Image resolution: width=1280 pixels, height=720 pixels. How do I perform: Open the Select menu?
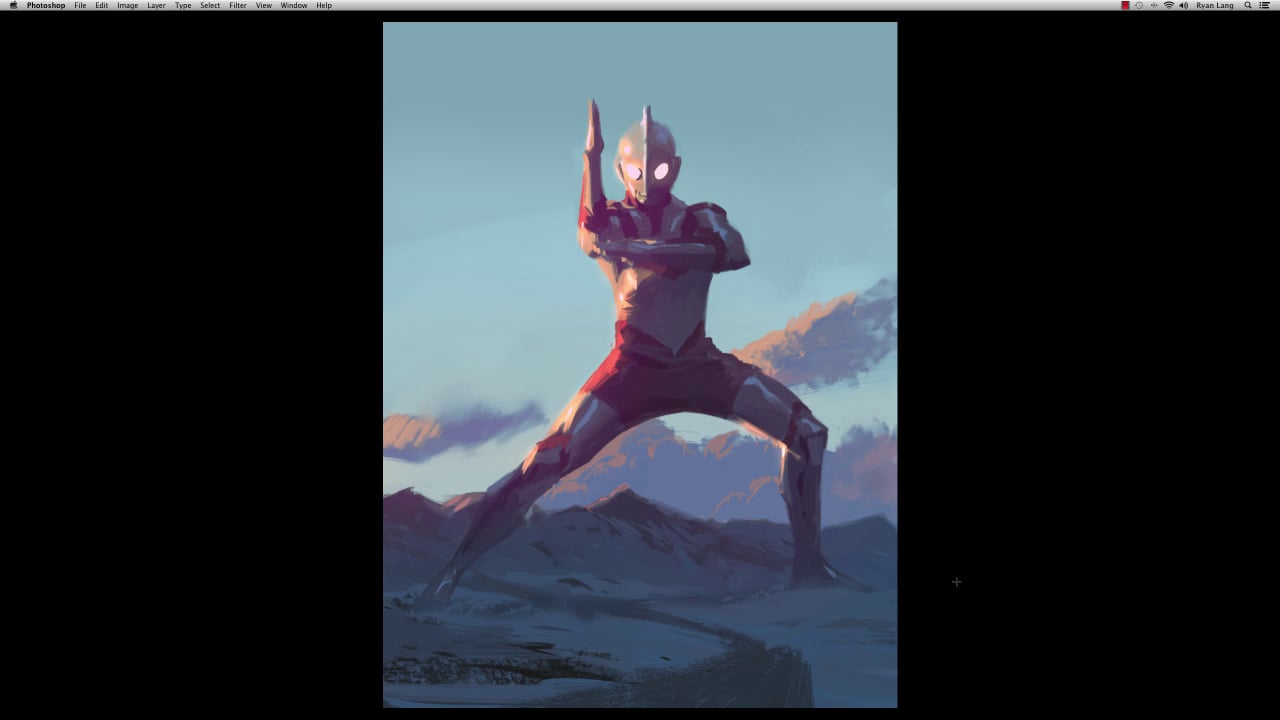point(210,5)
